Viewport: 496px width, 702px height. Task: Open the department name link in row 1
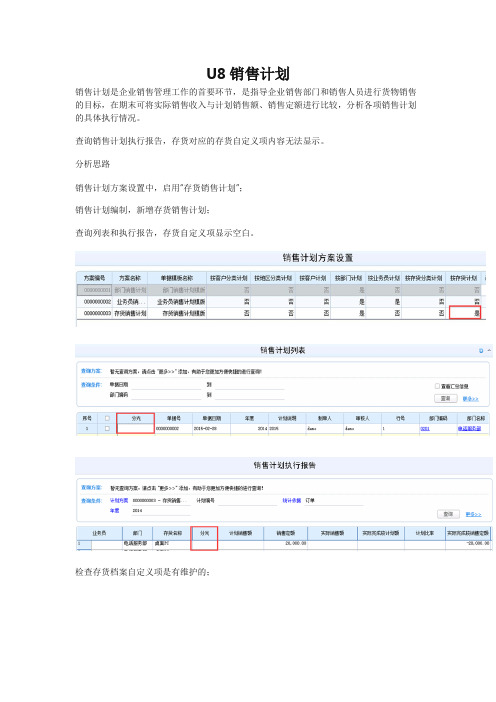click(x=469, y=428)
